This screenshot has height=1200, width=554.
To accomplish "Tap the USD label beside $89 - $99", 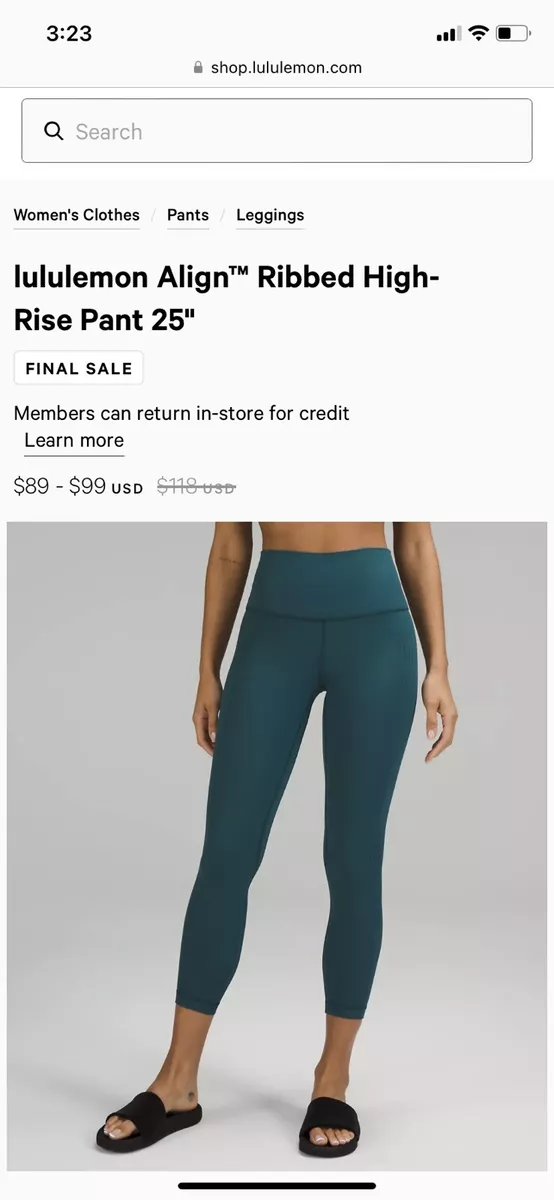I will pos(127,489).
